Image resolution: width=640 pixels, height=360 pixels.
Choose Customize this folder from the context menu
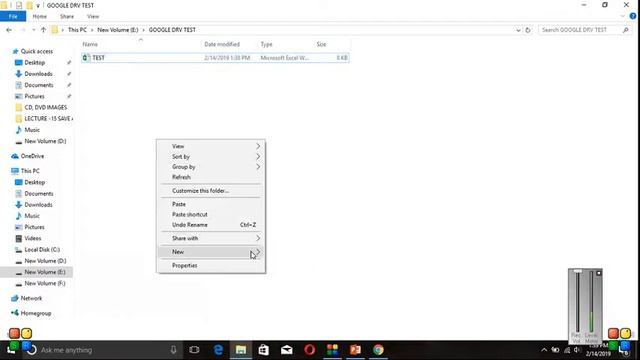tap(211, 191)
